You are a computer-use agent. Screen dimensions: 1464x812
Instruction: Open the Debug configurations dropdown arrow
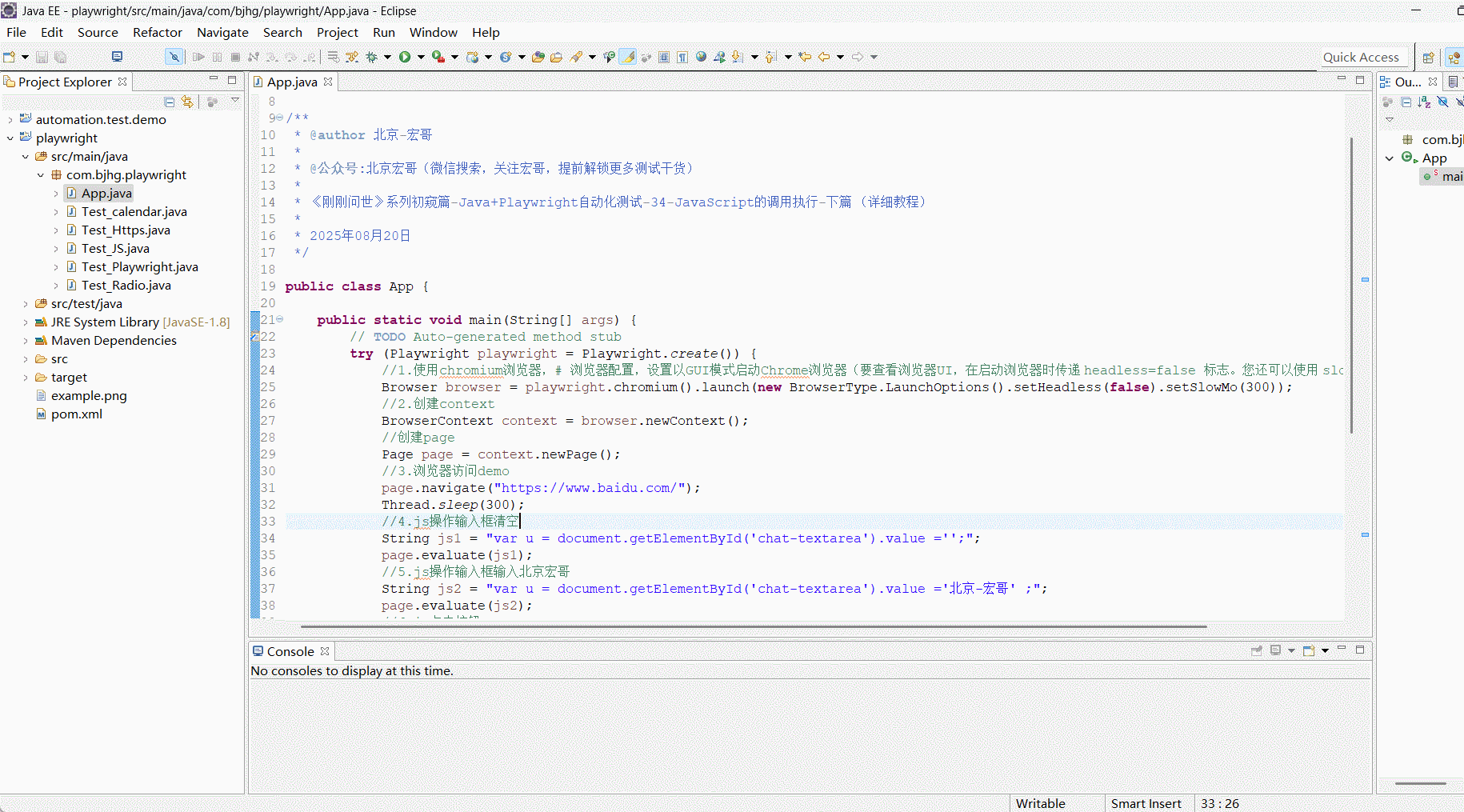pos(387,57)
